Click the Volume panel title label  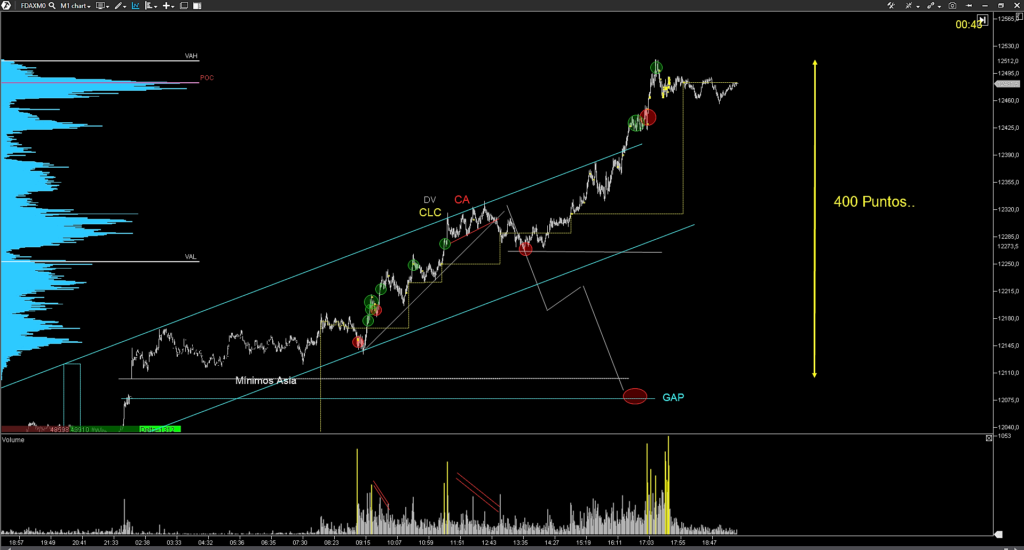click(14, 440)
